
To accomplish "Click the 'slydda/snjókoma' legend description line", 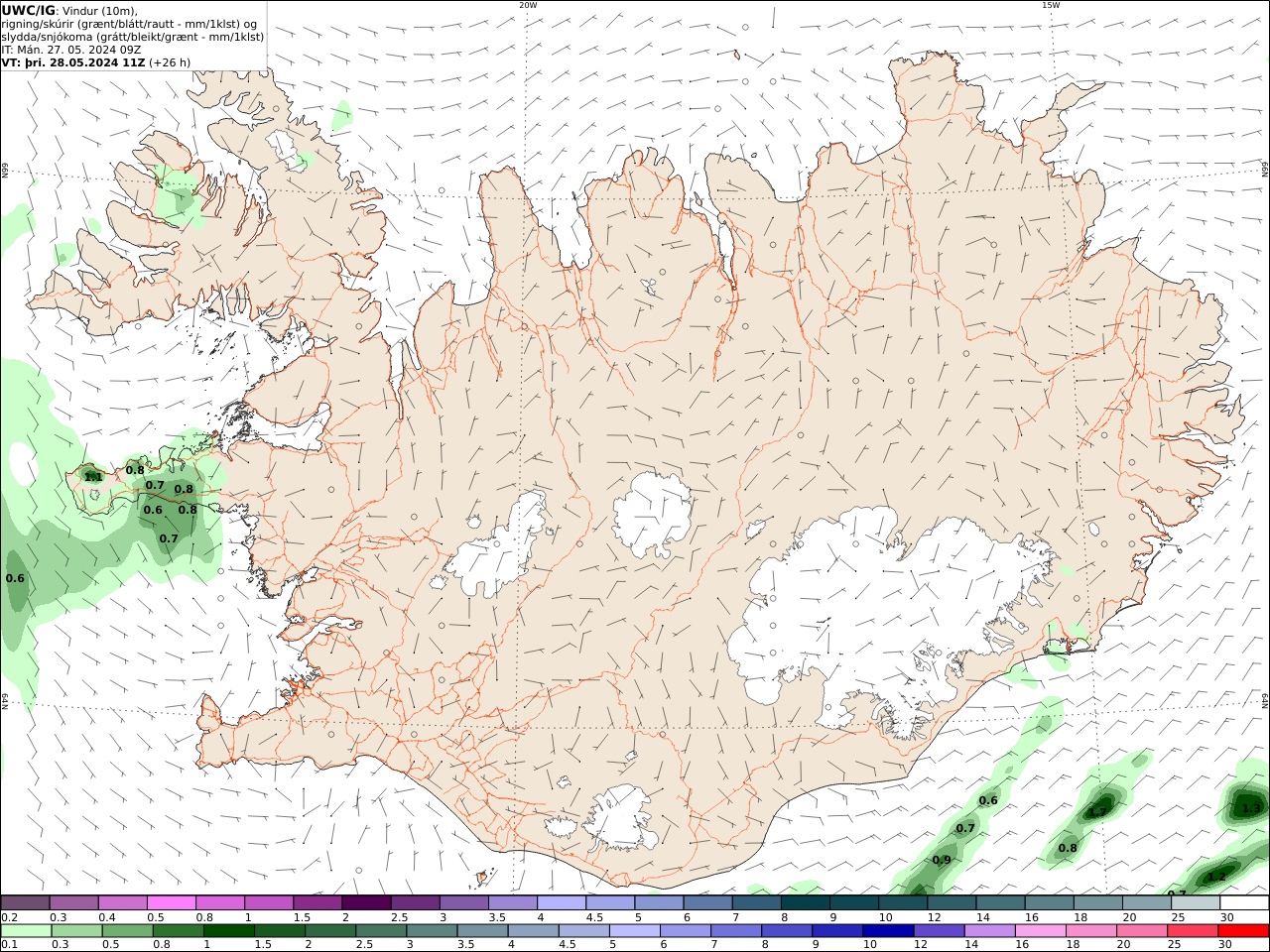I will tap(133, 37).
